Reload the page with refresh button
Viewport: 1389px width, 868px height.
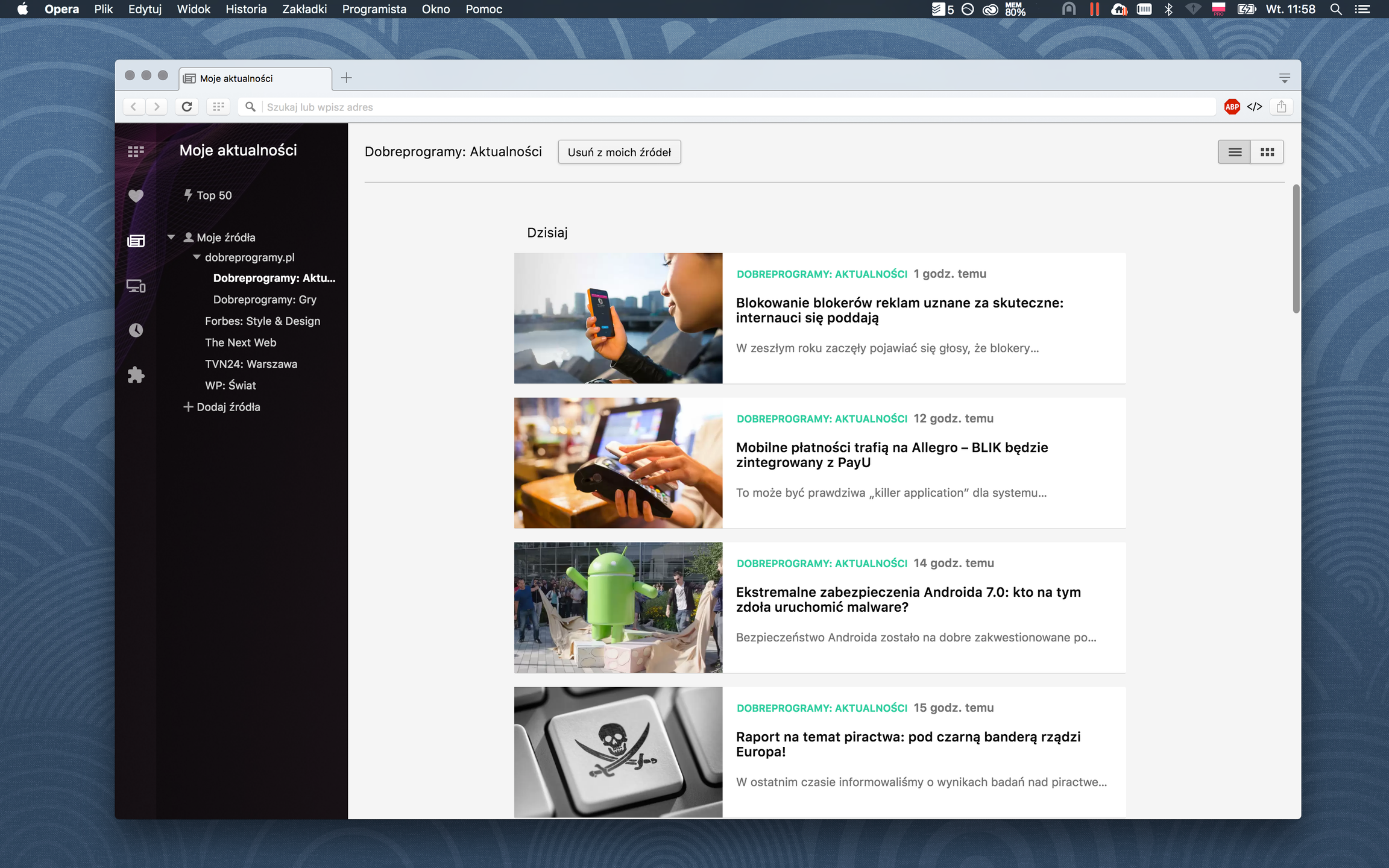point(187,107)
